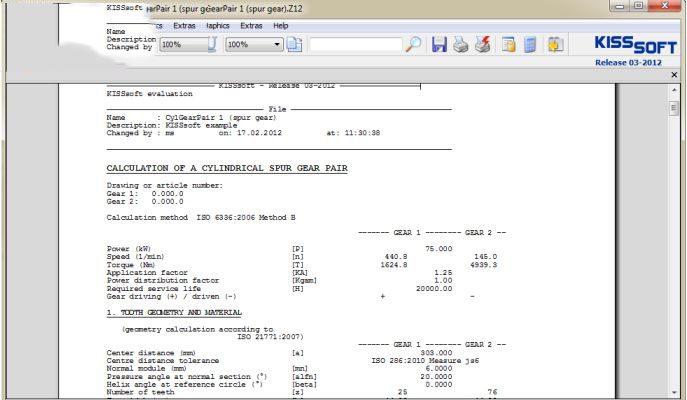The height and width of the screenshot is (400, 687).
Task: Click the yellow document copy icon
Action: pyautogui.click(x=509, y=45)
